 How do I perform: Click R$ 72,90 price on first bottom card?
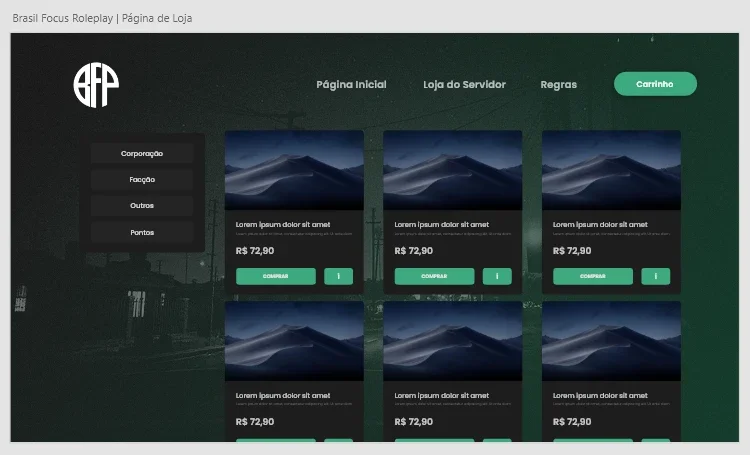(x=255, y=422)
